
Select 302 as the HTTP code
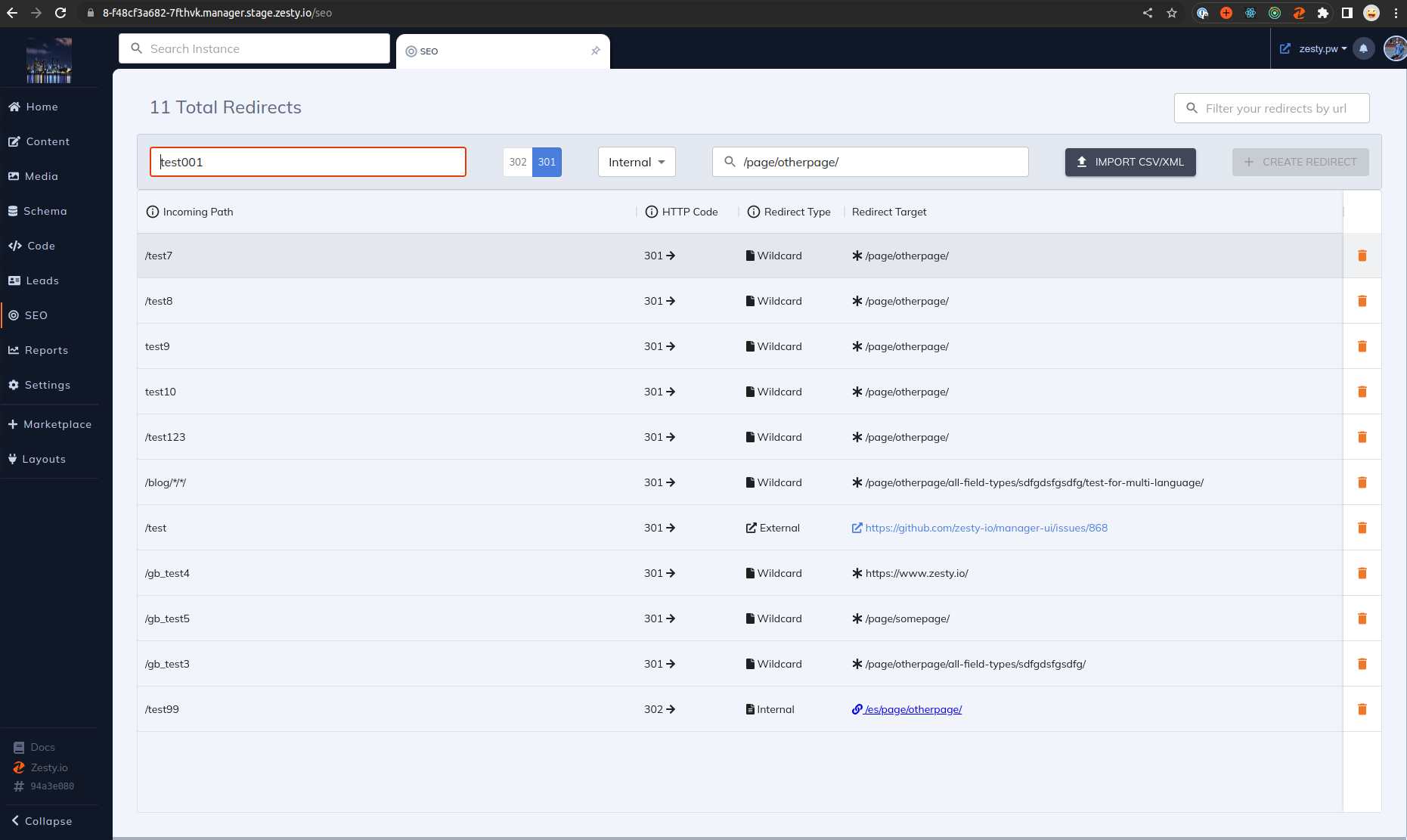517,162
